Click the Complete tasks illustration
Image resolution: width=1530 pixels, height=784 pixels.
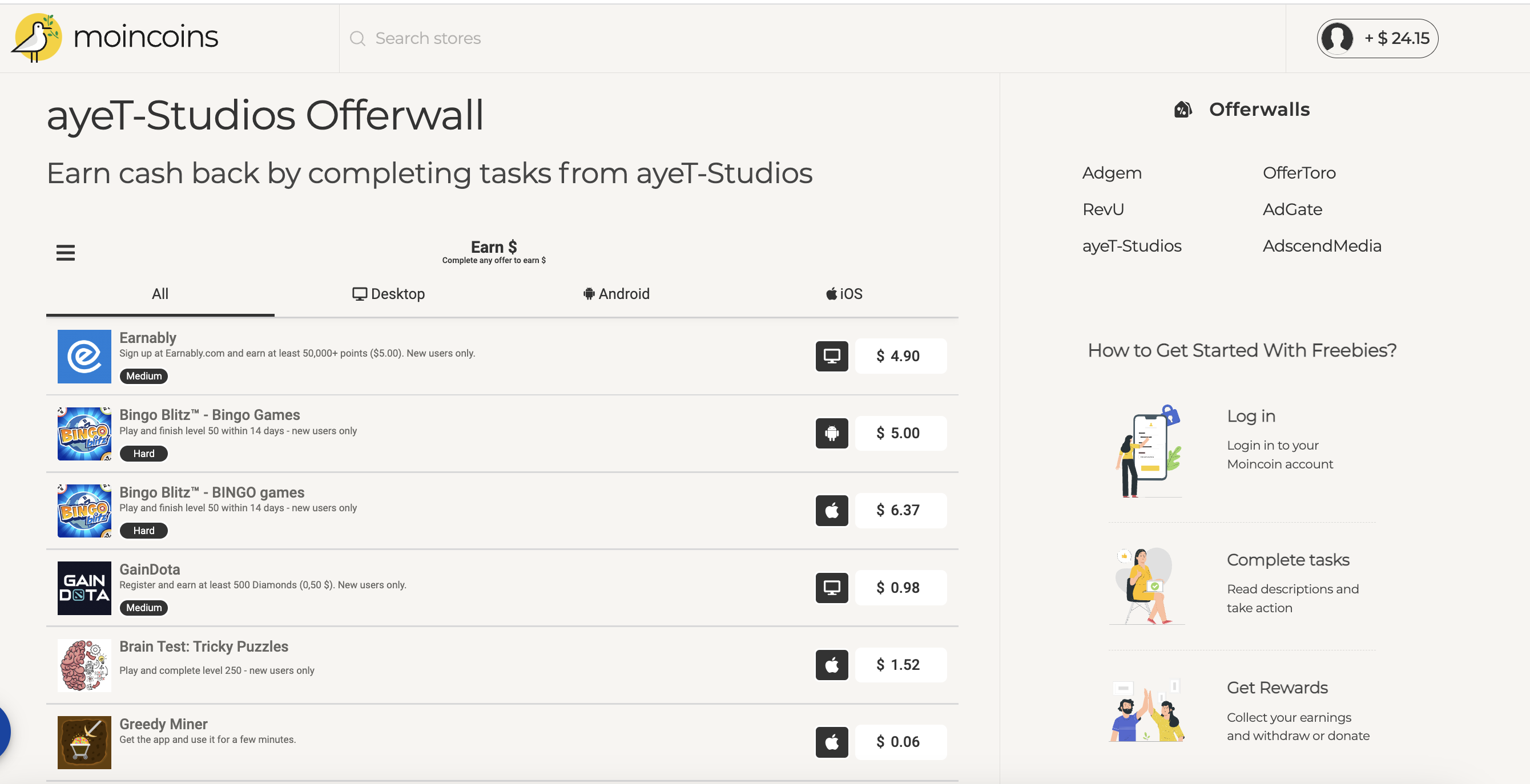point(1147,586)
